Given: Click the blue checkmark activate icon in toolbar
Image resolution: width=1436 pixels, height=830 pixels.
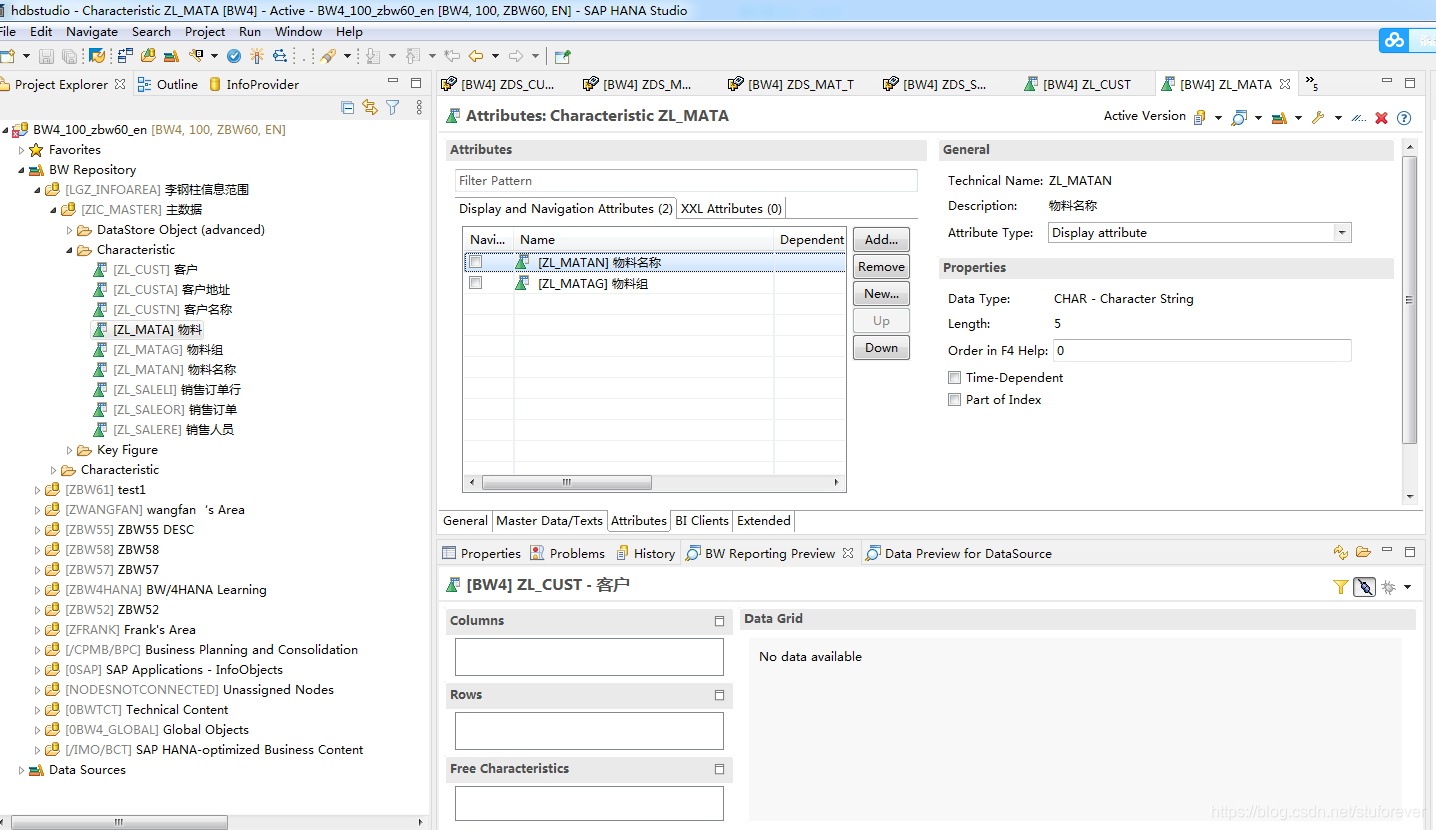Looking at the screenshot, I should [x=234, y=56].
